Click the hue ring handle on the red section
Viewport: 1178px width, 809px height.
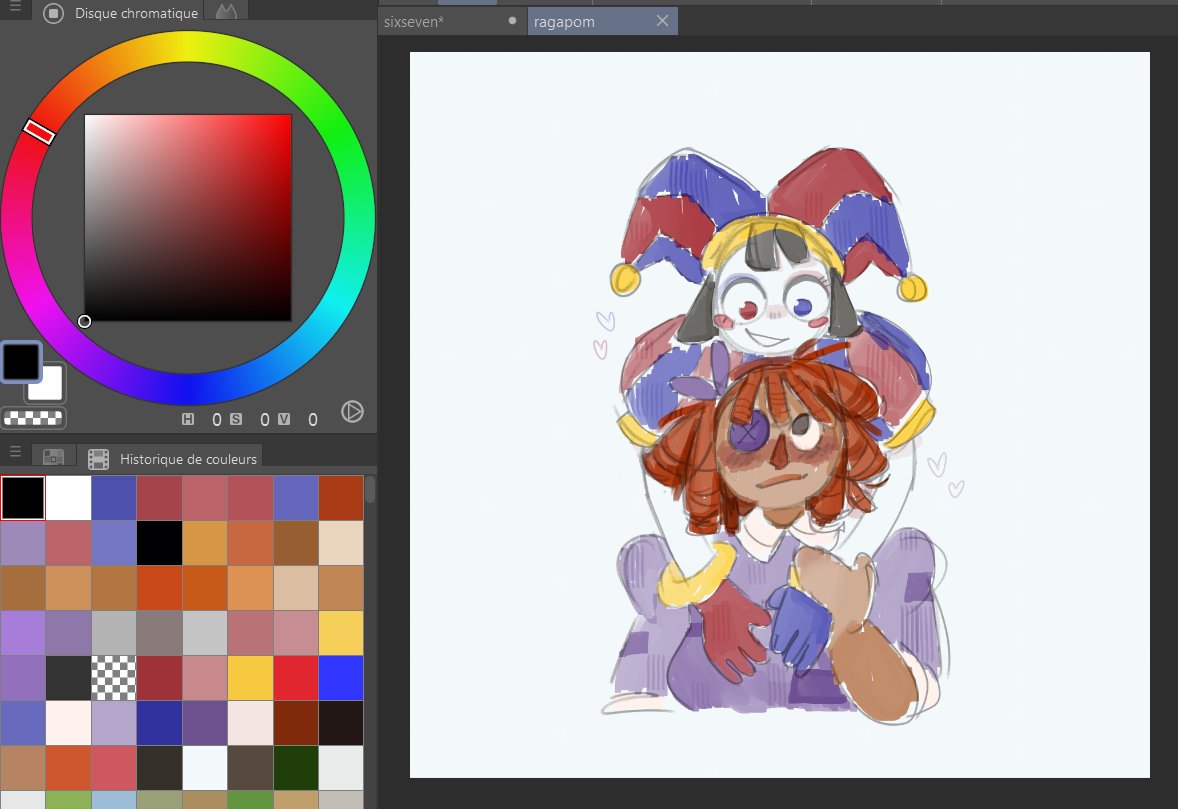pos(39,131)
